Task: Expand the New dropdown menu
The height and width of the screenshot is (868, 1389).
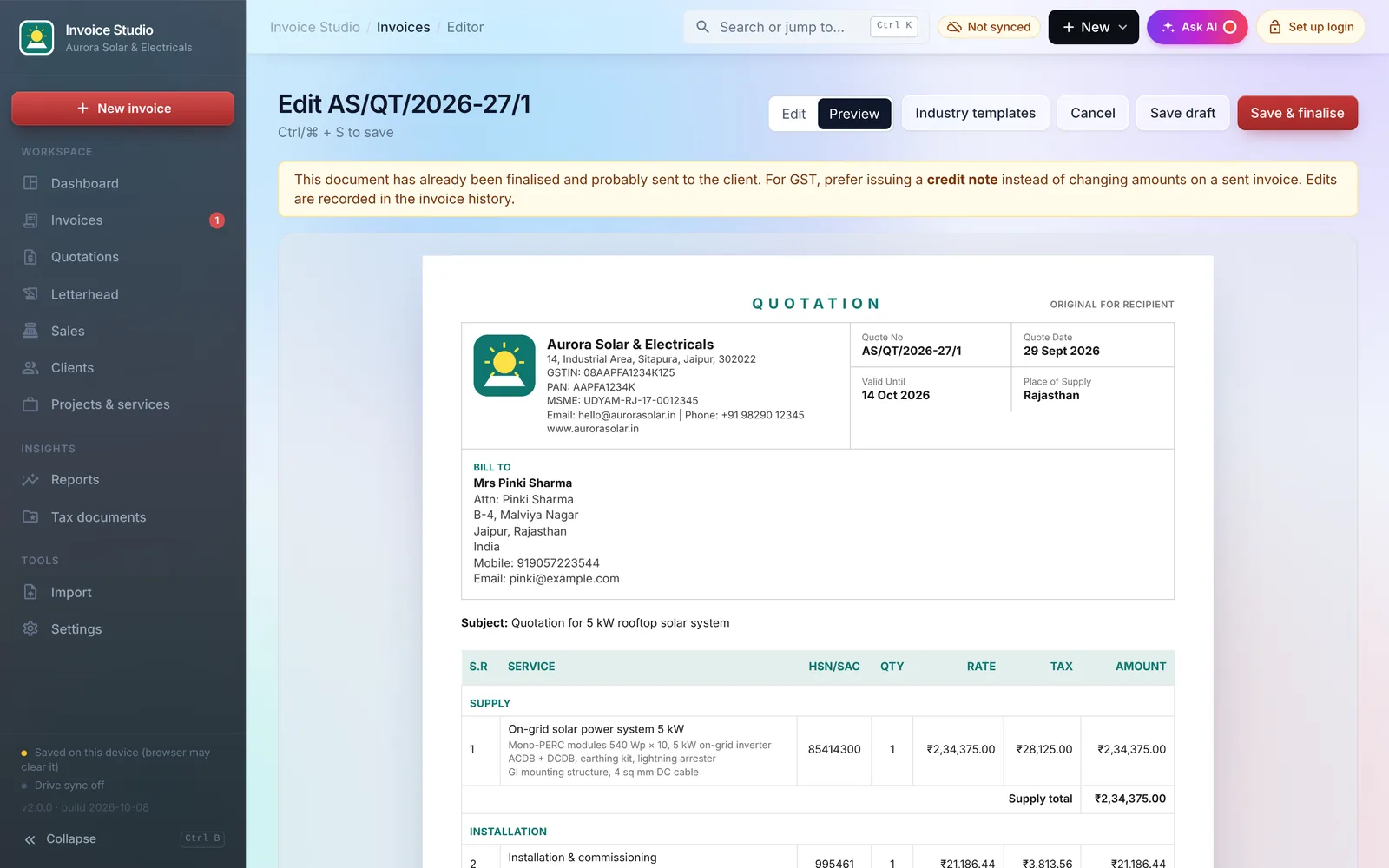Action: coord(1094,27)
